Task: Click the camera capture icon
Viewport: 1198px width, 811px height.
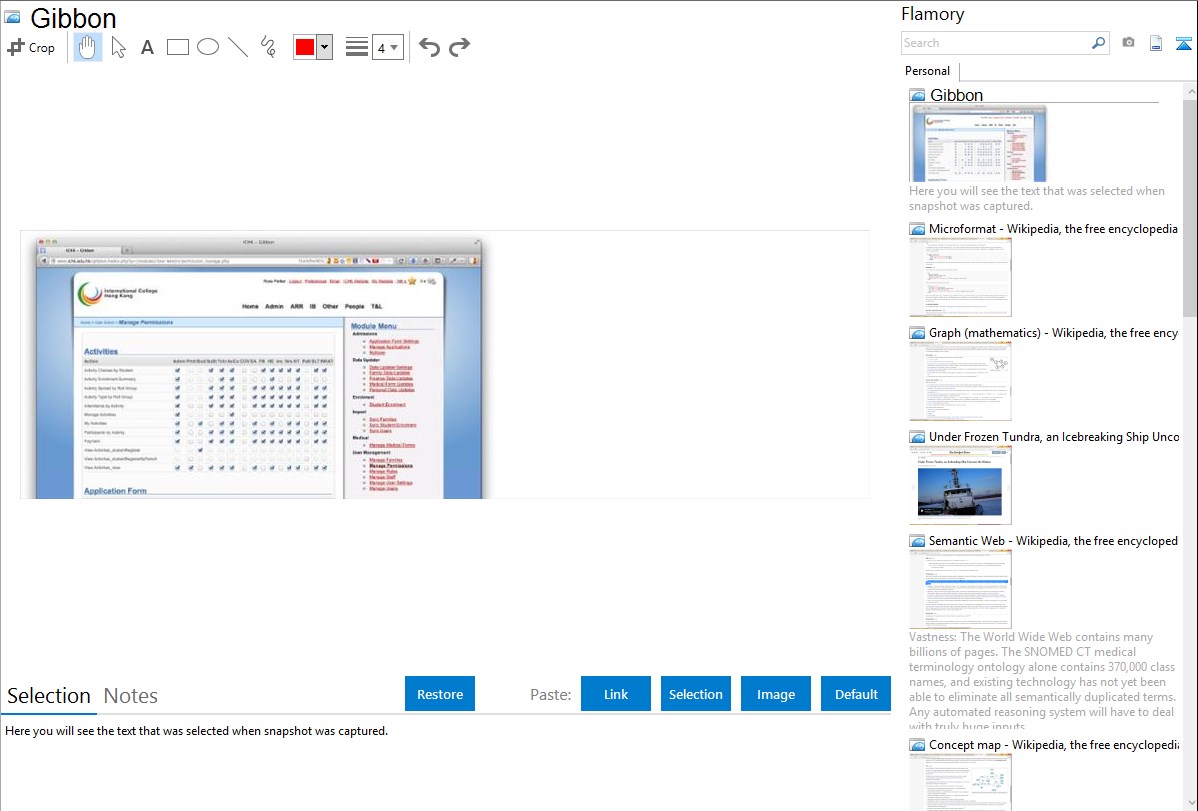Action: [1128, 43]
